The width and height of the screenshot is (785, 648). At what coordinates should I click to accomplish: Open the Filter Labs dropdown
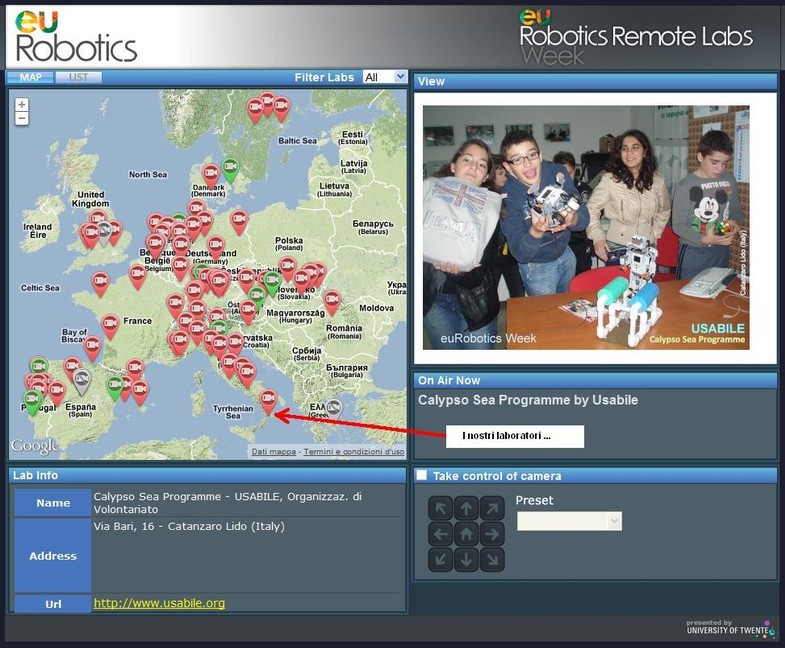(385, 77)
